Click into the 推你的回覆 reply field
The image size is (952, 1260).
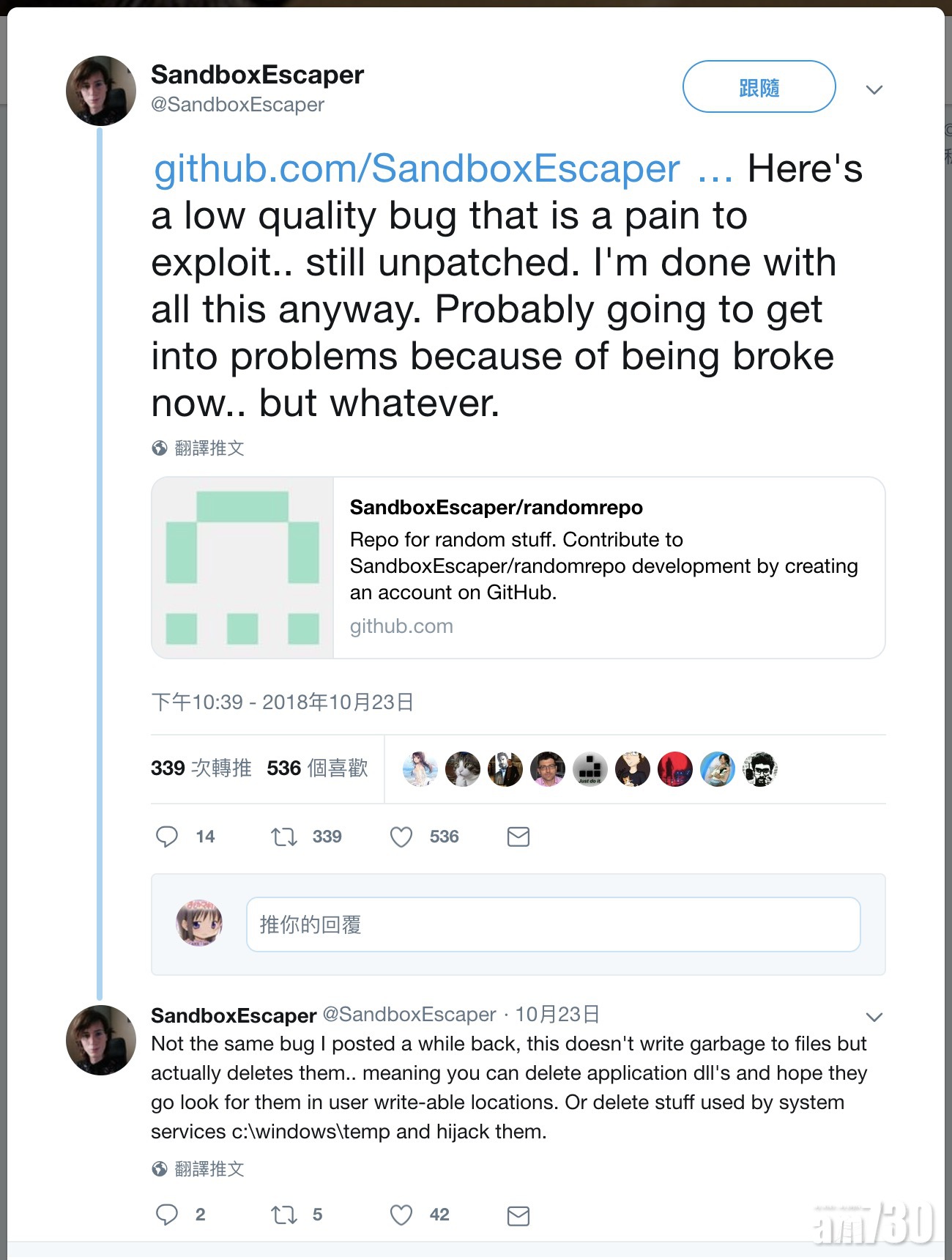tap(553, 924)
